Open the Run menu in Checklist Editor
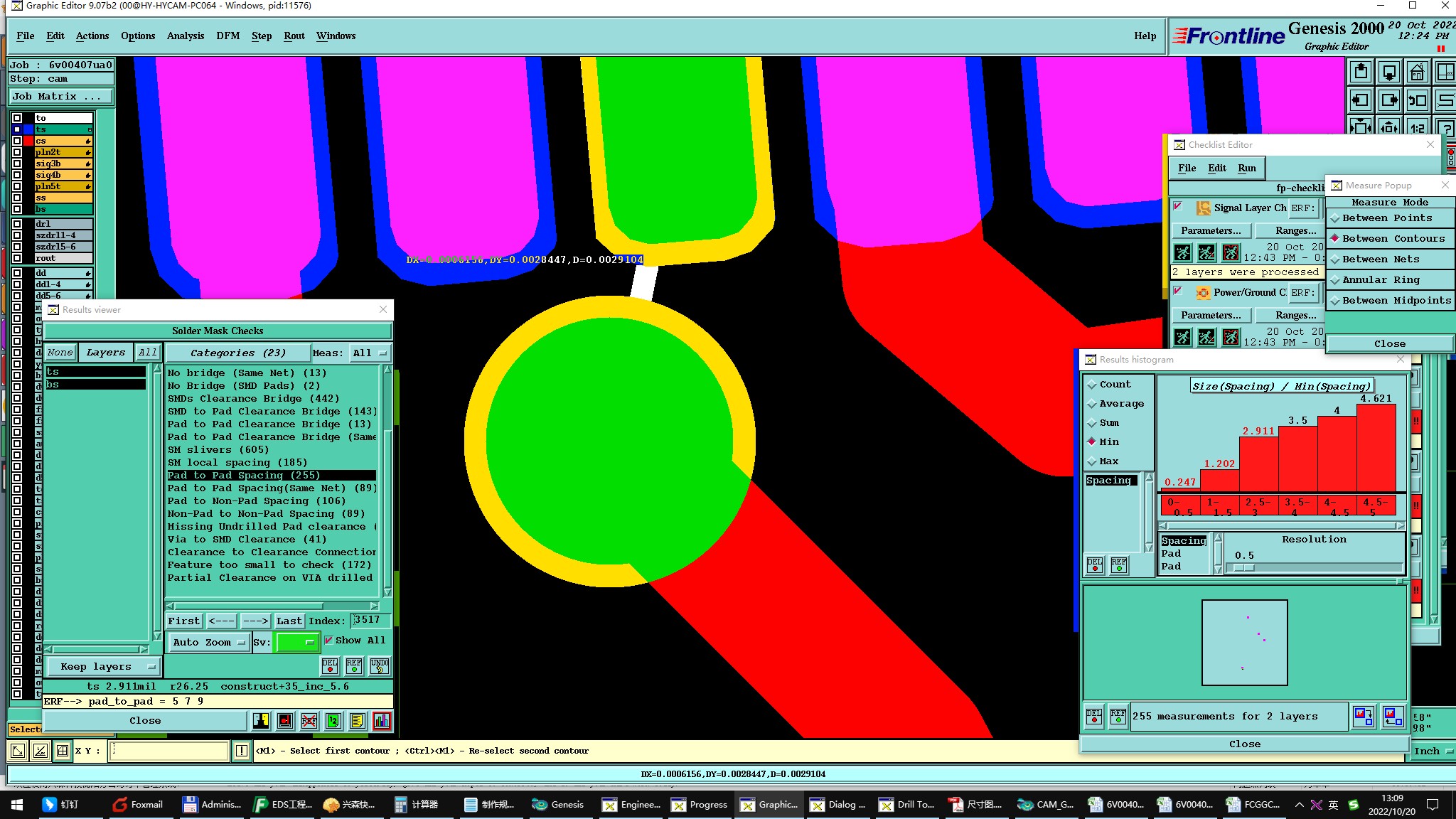The image size is (1456, 819). pos(1247,168)
